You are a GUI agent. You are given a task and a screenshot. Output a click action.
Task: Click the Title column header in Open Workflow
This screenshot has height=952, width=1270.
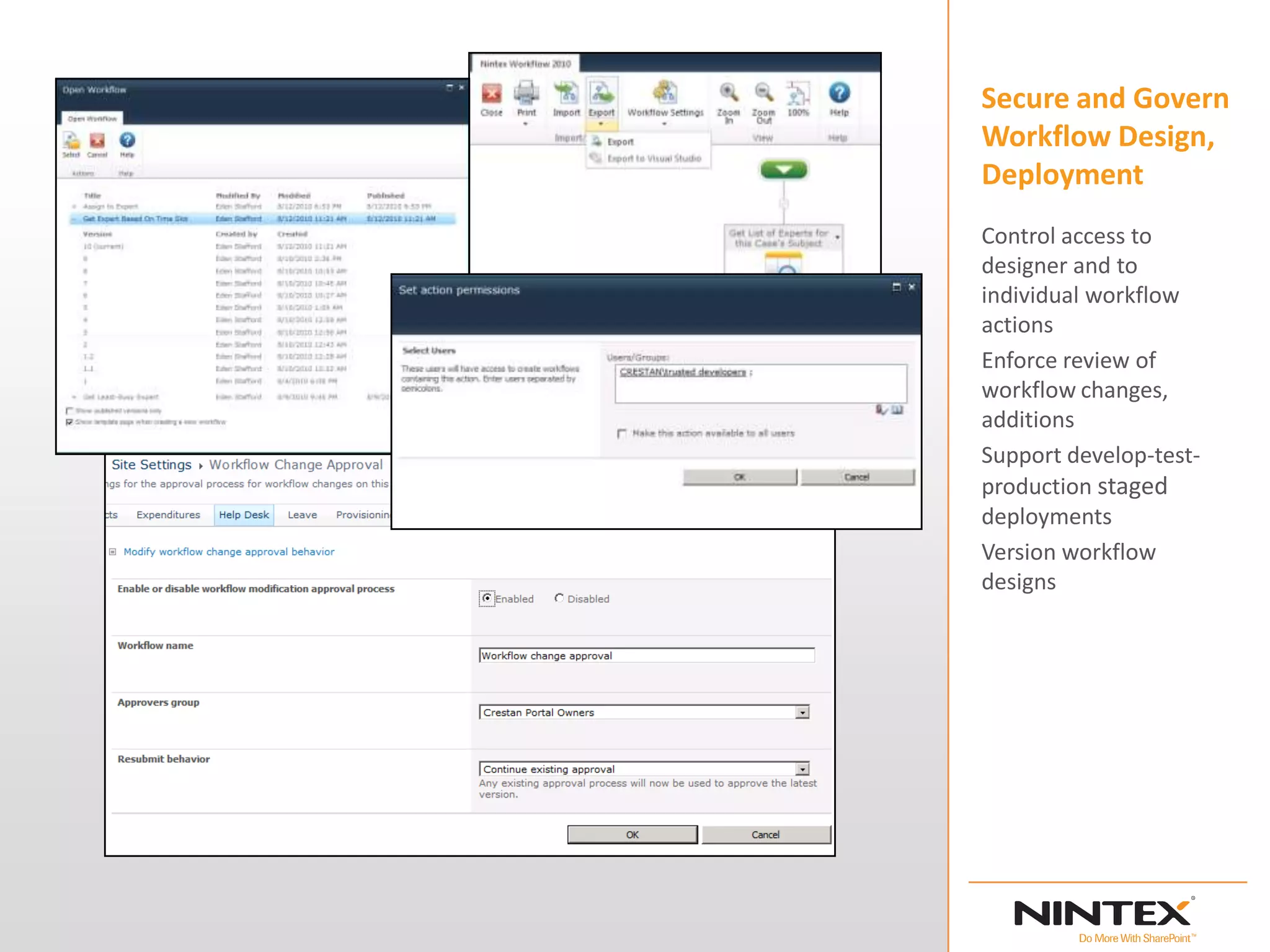[92, 196]
